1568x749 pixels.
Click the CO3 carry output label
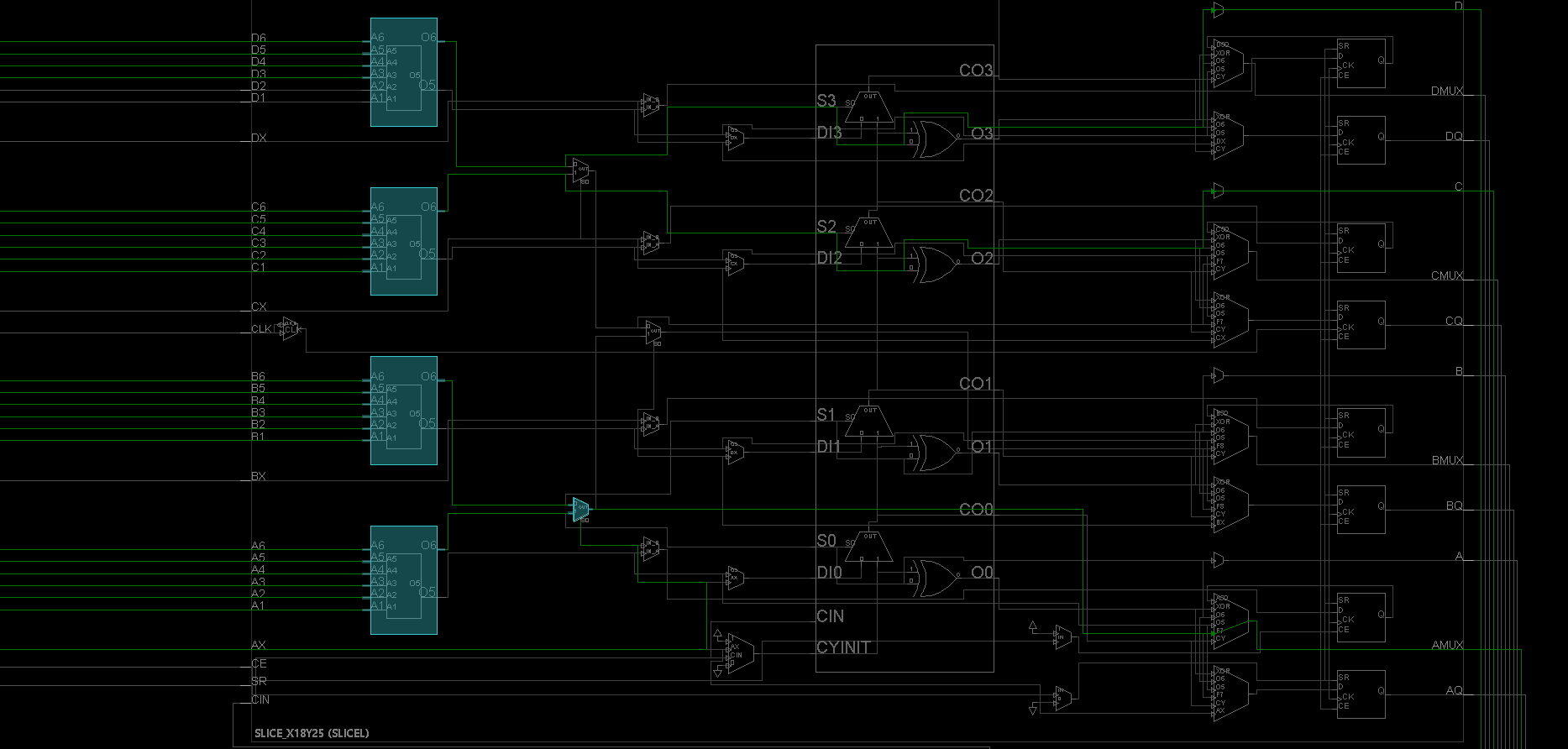click(x=976, y=71)
